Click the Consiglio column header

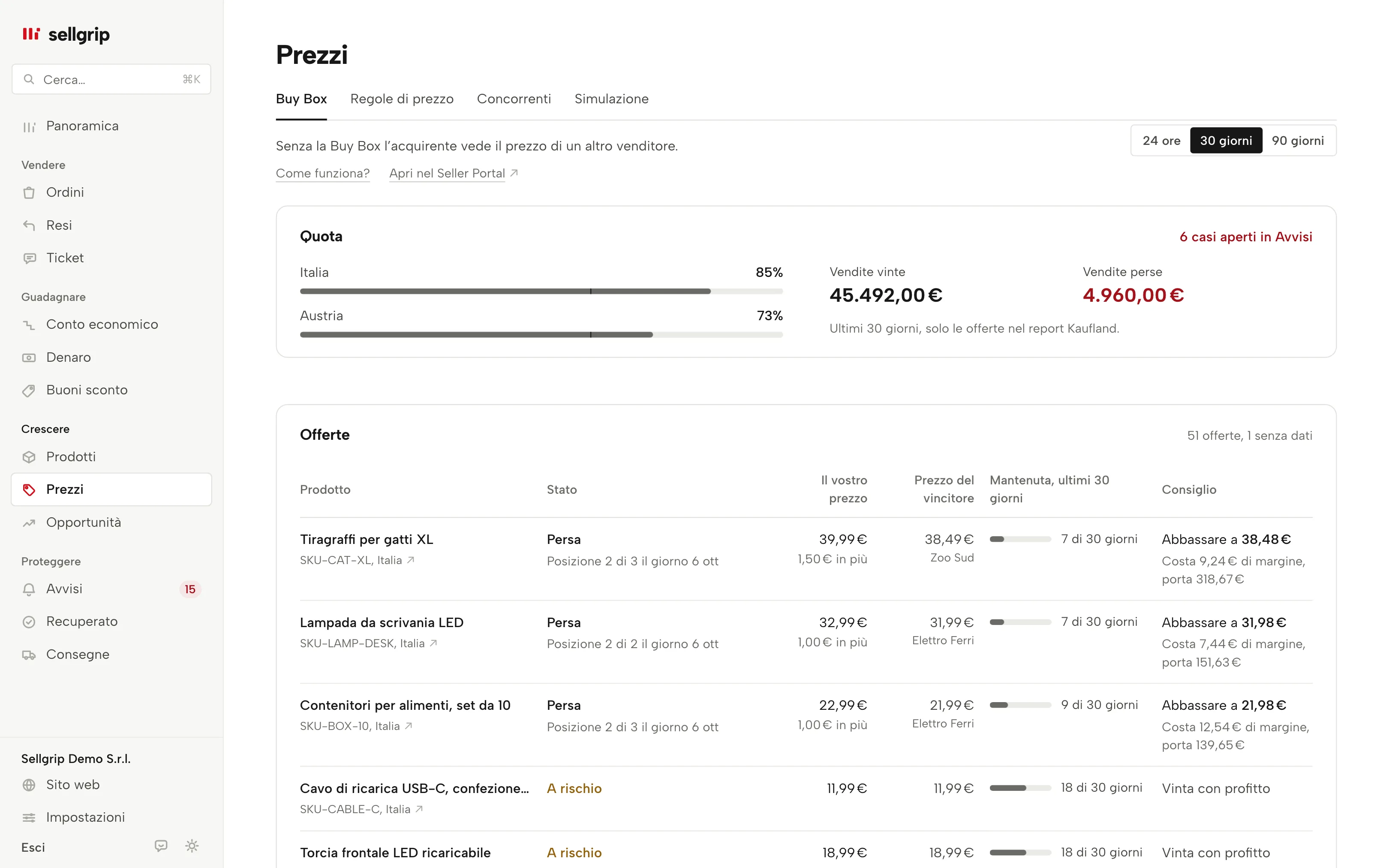click(x=1189, y=490)
